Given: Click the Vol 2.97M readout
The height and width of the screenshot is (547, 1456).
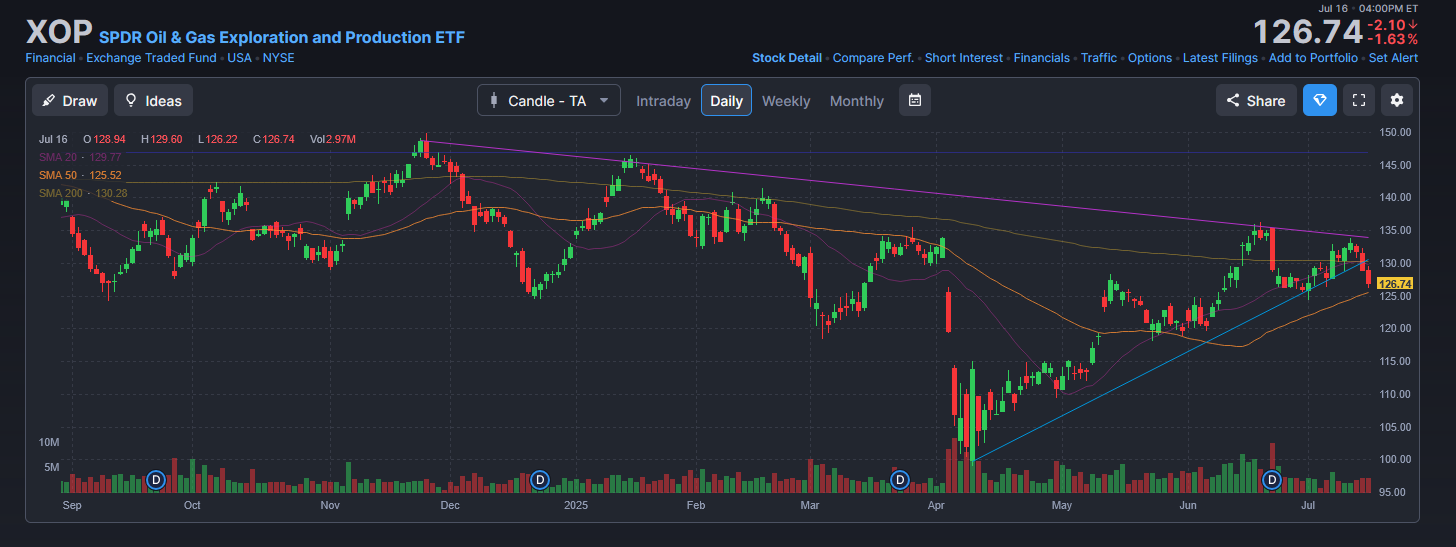Looking at the screenshot, I should coord(332,139).
